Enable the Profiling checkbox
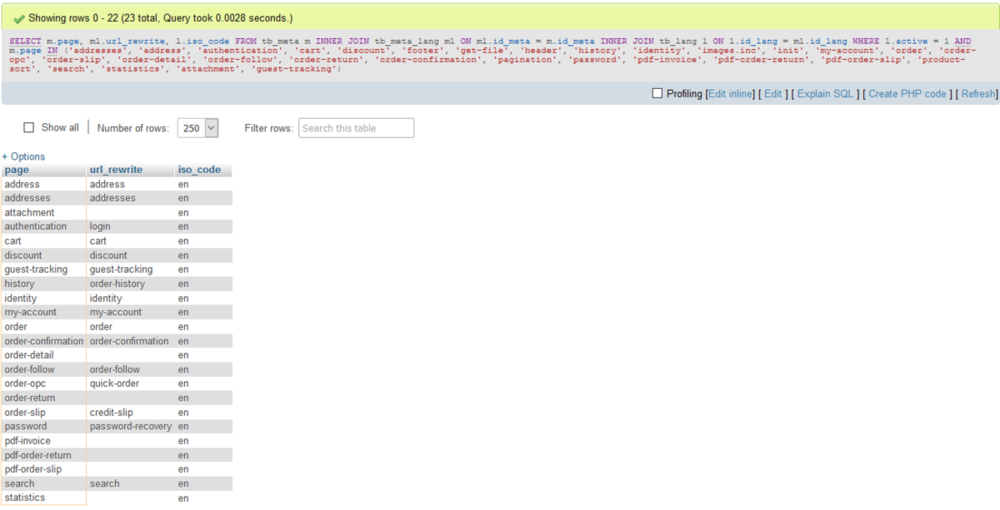Screen dimensions: 1000x510 click(x=657, y=94)
